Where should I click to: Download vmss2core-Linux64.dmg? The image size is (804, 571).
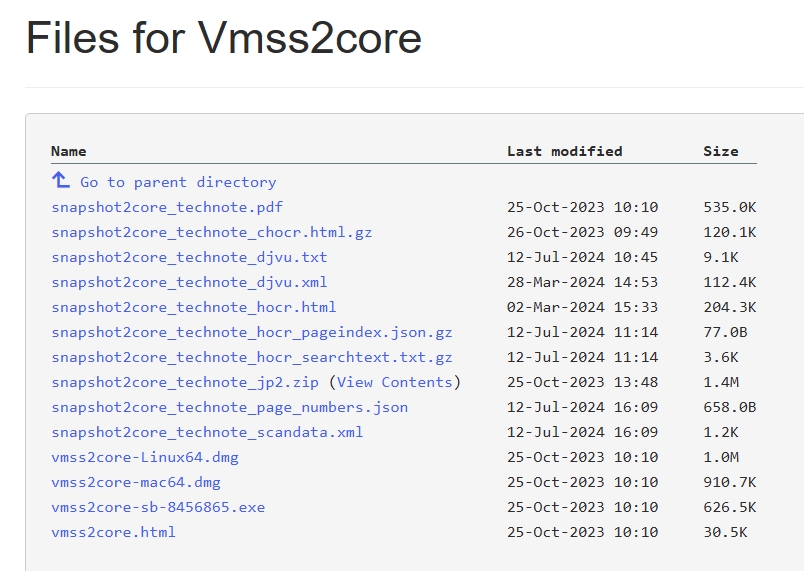pos(145,457)
